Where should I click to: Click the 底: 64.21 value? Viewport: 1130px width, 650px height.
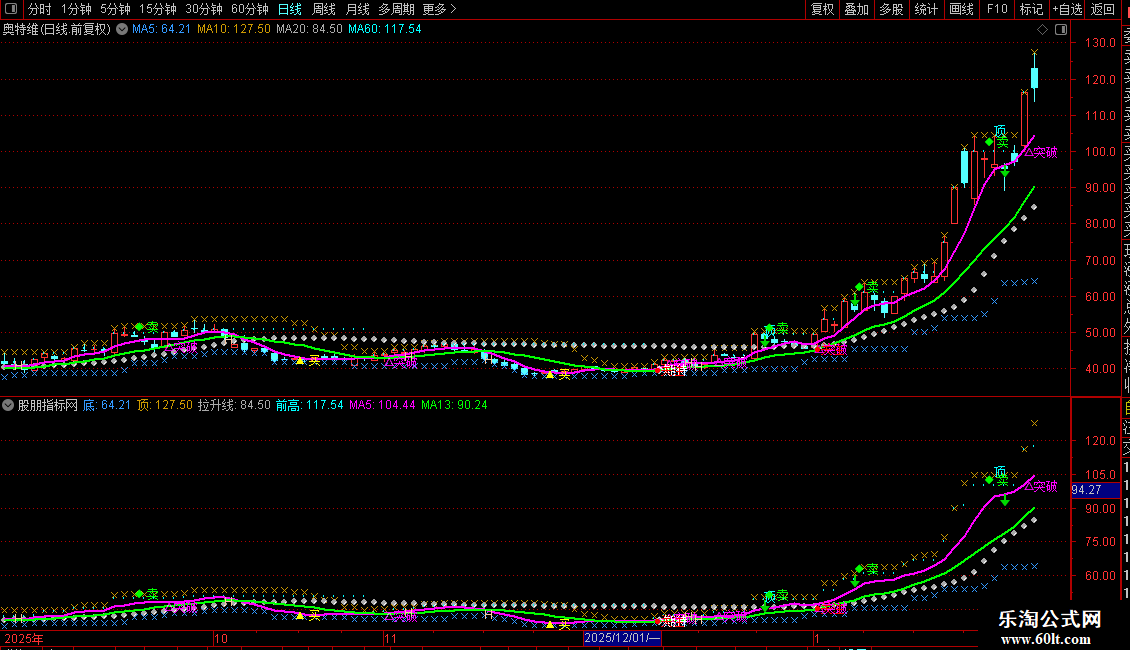click(x=107, y=406)
